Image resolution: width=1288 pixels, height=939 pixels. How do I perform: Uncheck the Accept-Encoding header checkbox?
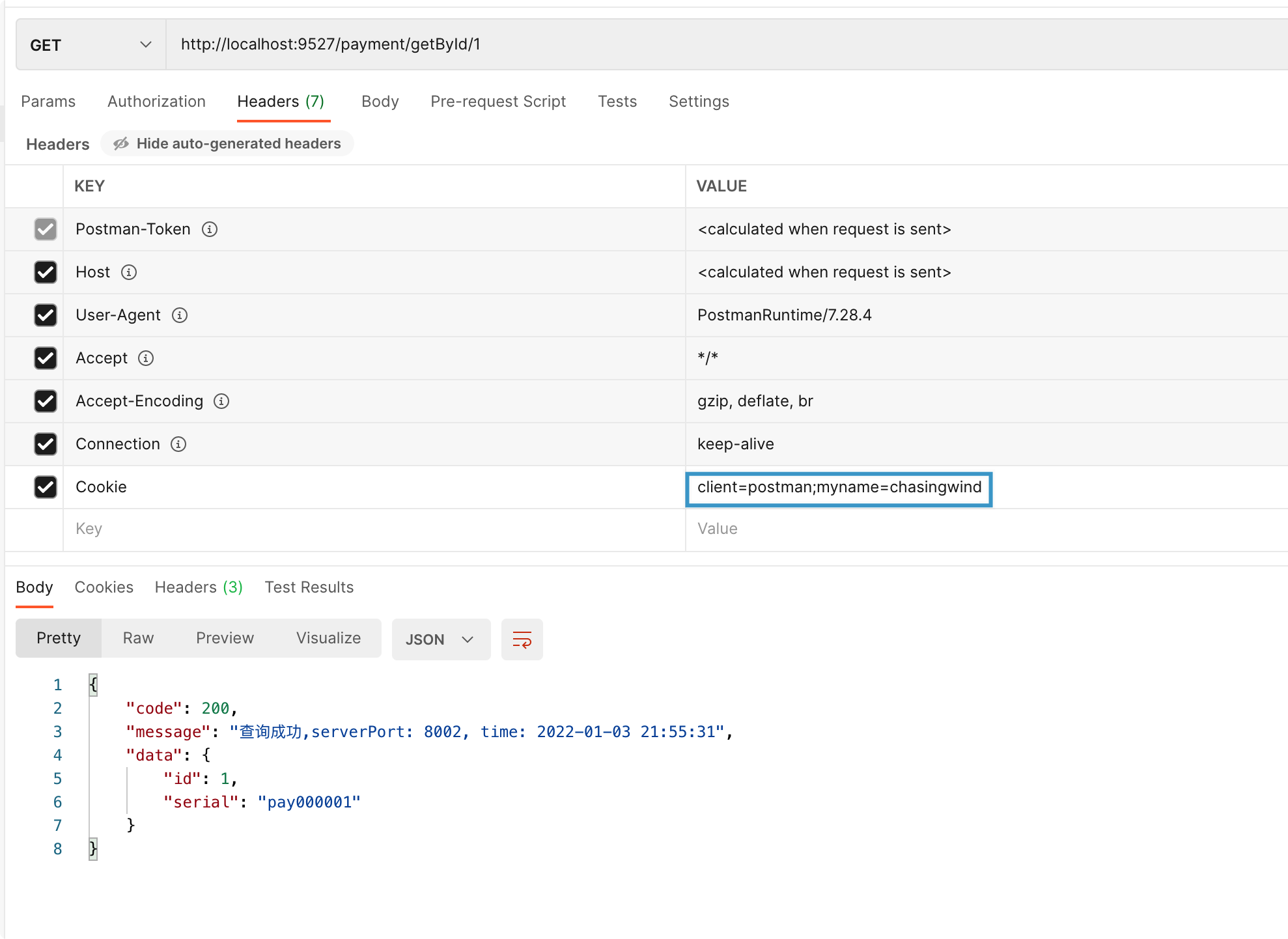click(46, 401)
